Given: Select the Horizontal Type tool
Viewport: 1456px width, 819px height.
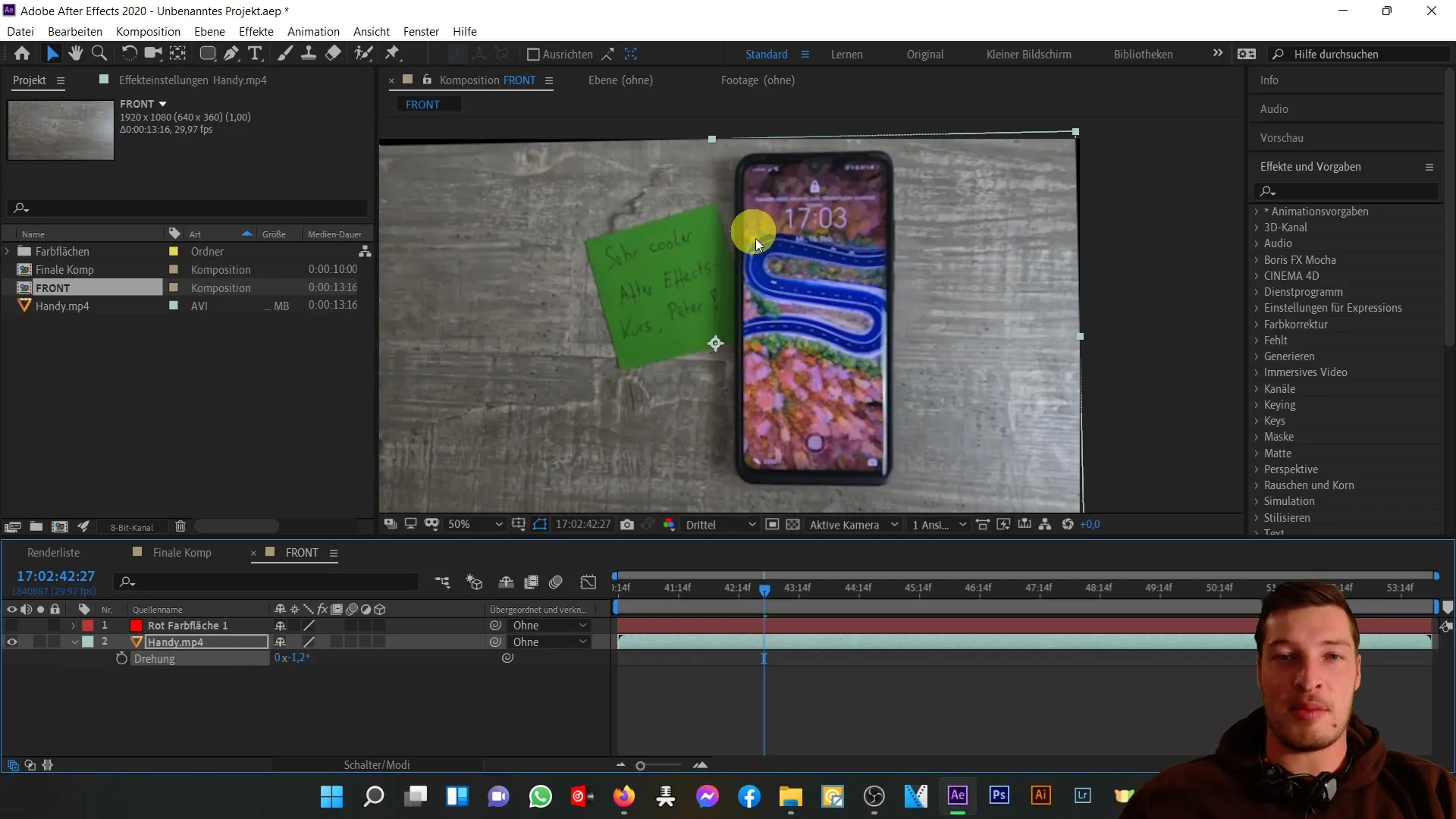Looking at the screenshot, I should [256, 54].
